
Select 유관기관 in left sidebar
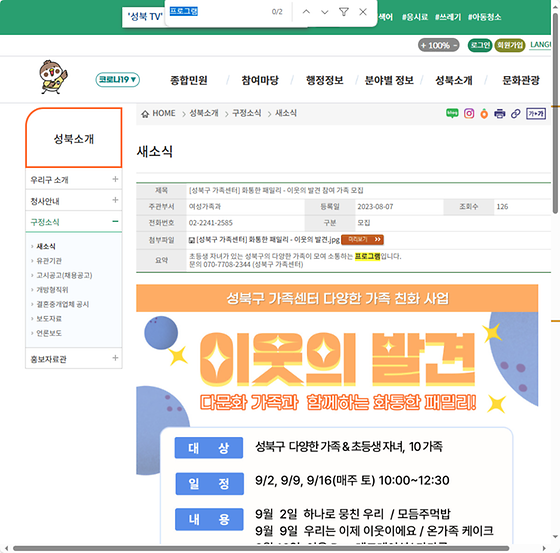[x=49, y=261]
